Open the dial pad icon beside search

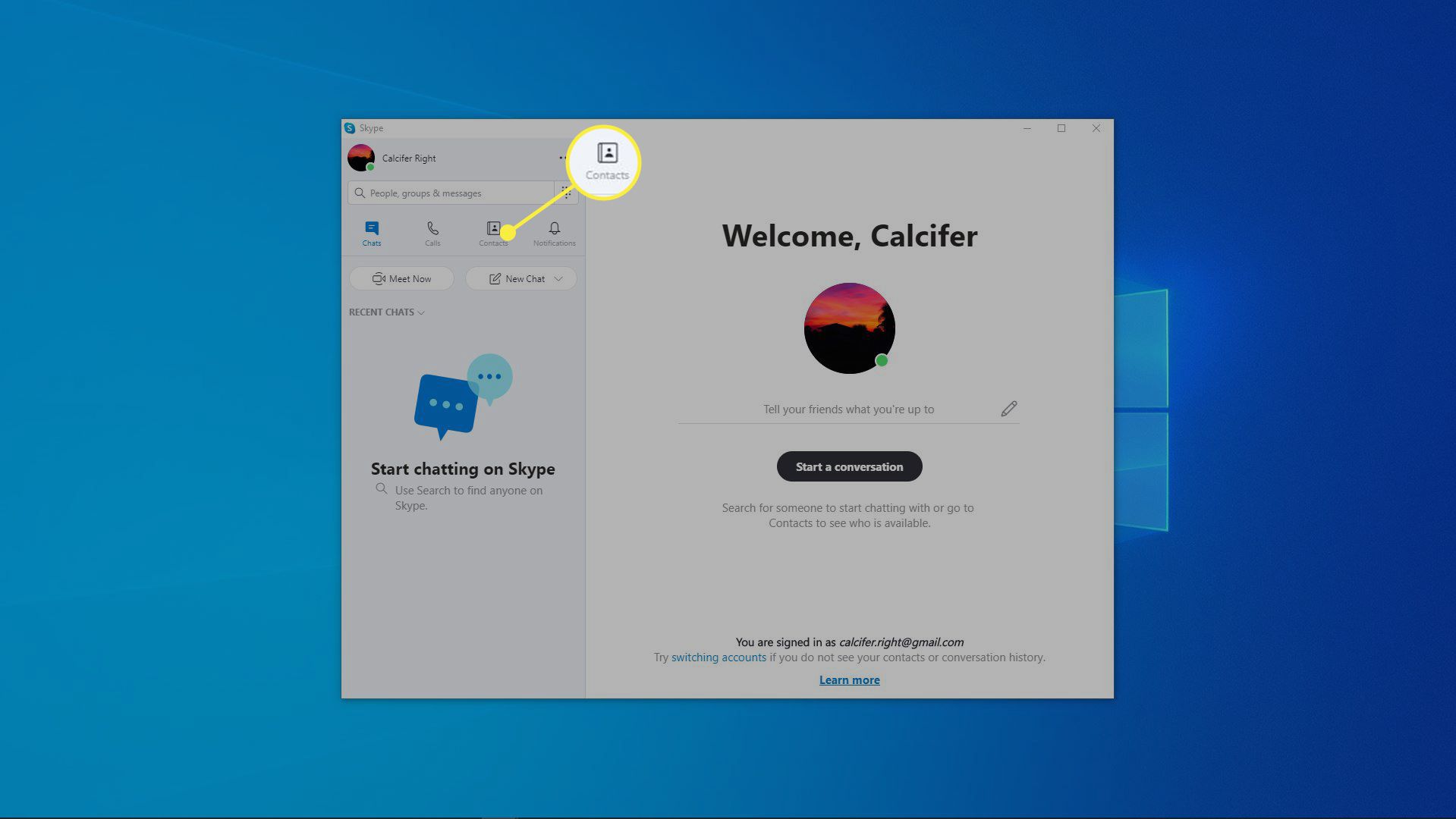[565, 193]
